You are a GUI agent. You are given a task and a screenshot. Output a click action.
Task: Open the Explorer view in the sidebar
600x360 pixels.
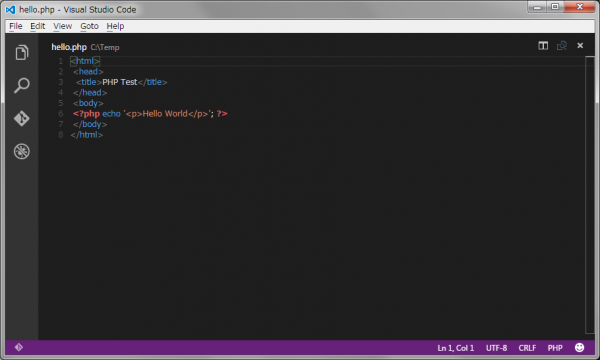click(x=22, y=52)
